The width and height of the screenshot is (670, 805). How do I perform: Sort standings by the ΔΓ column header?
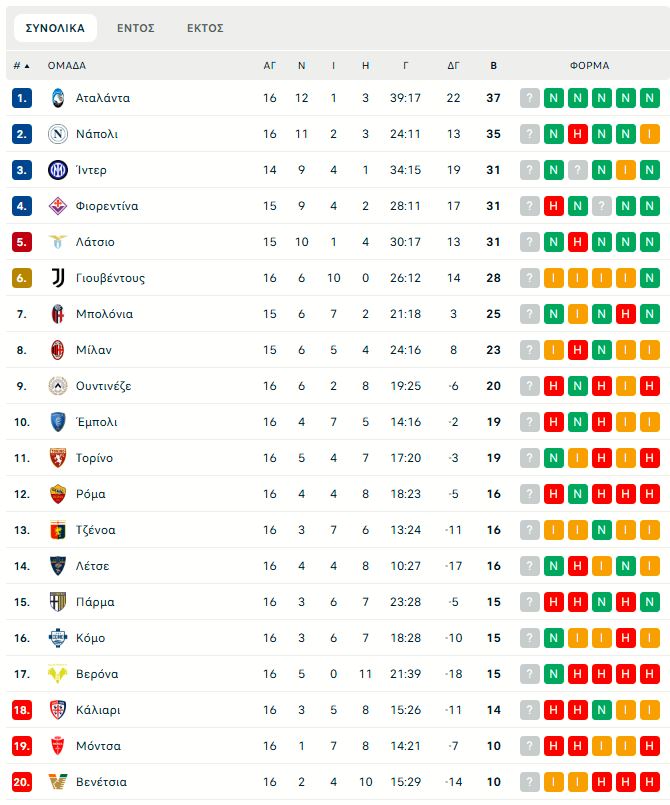pos(453,66)
